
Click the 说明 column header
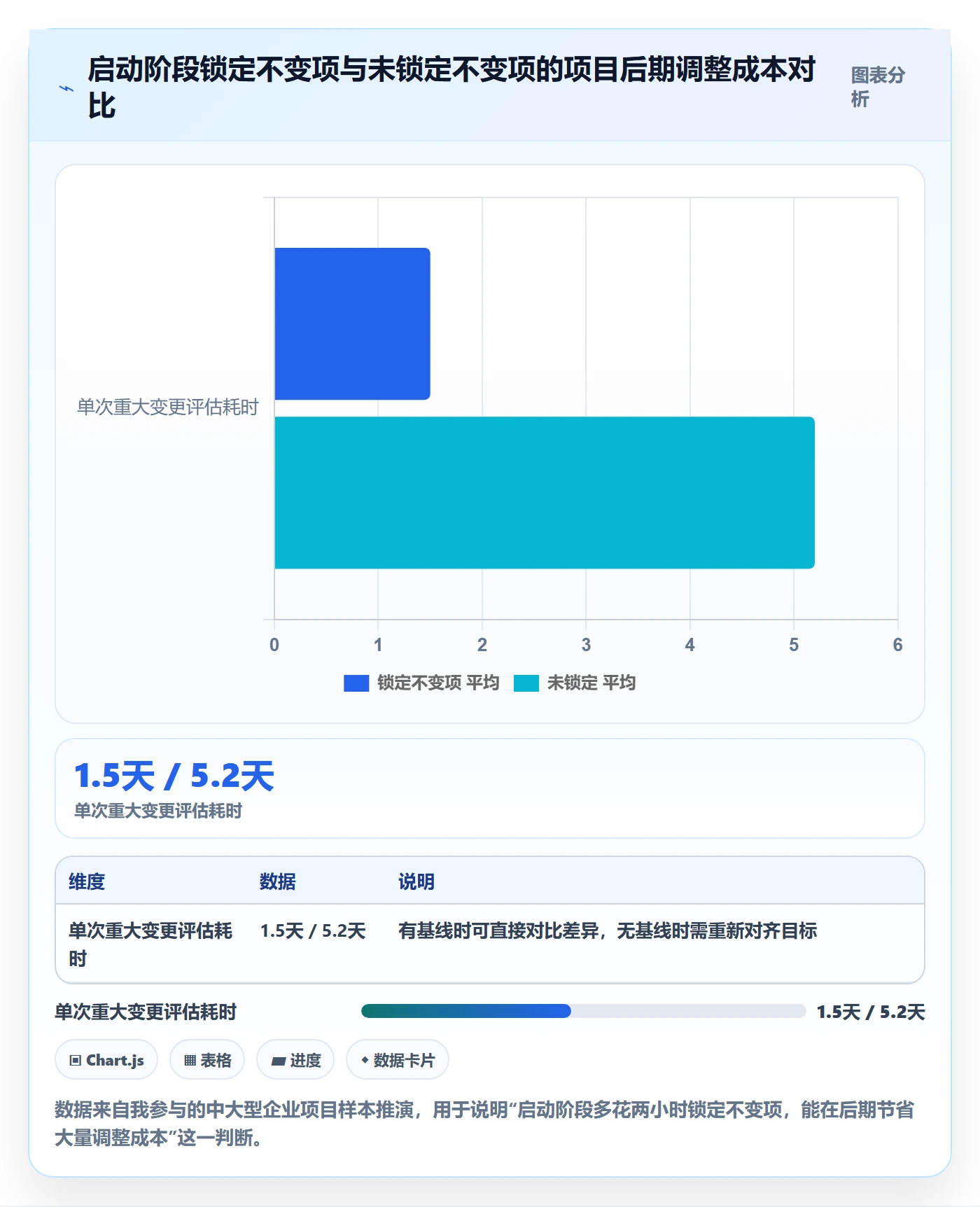[x=416, y=881]
